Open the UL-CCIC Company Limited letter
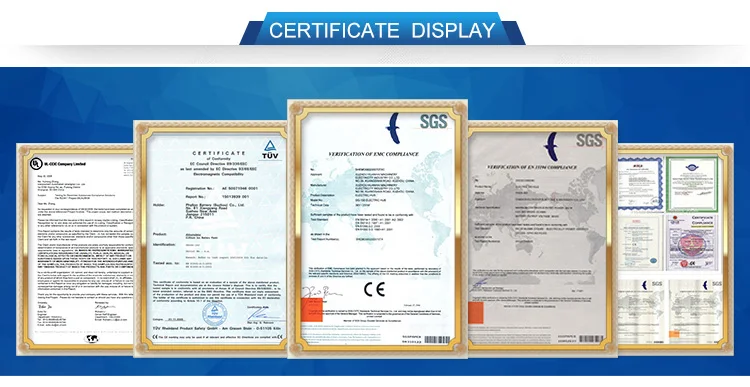The image size is (750, 387). click(76, 250)
